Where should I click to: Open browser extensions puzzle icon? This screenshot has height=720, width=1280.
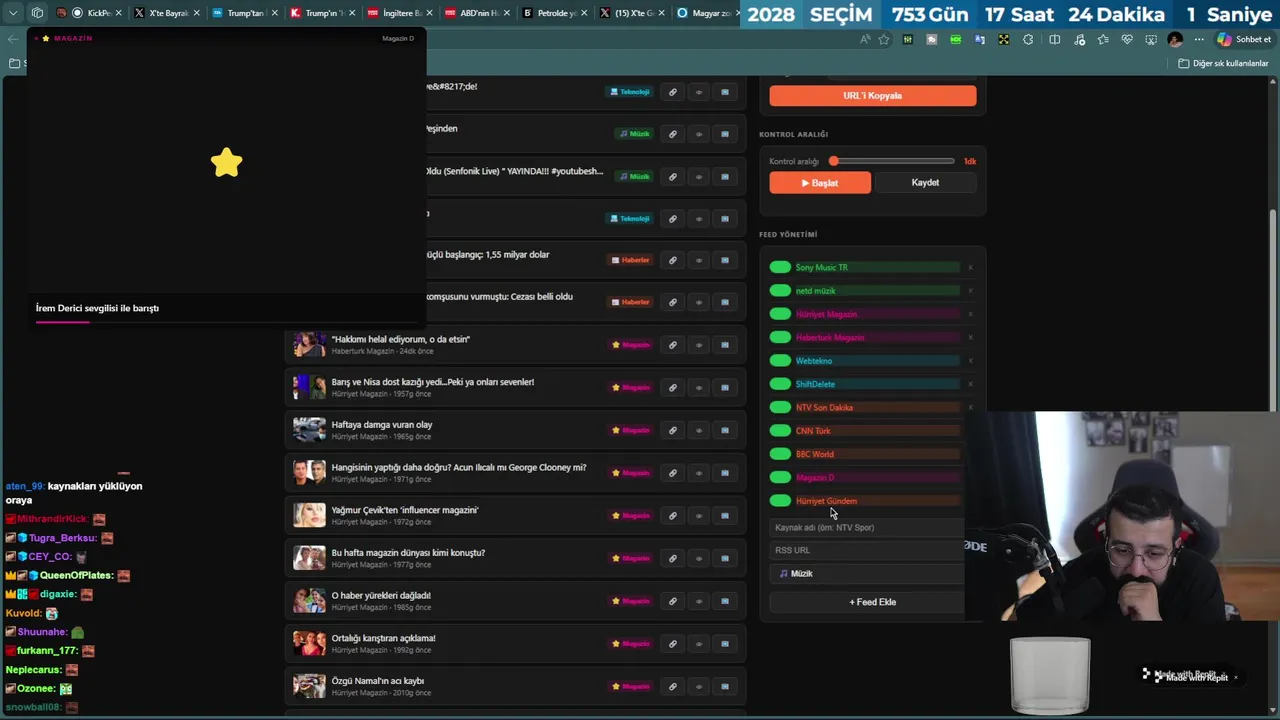tap(1028, 40)
